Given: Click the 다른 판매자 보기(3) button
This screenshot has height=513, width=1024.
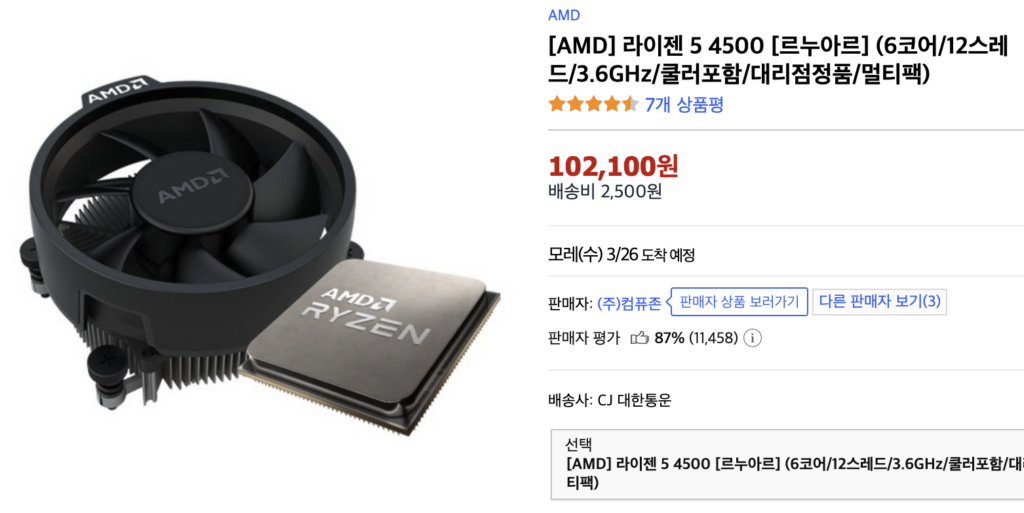Looking at the screenshot, I should (880, 302).
